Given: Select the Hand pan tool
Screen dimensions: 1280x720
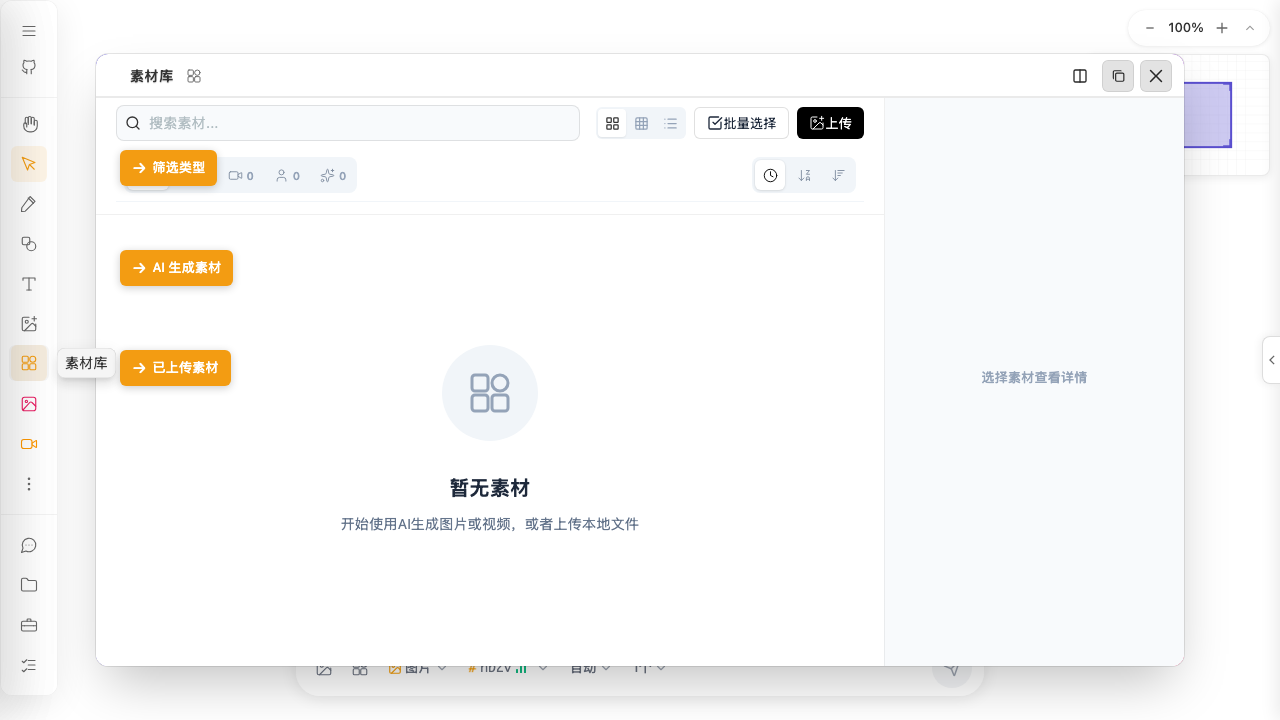Looking at the screenshot, I should click(x=29, y=124).
